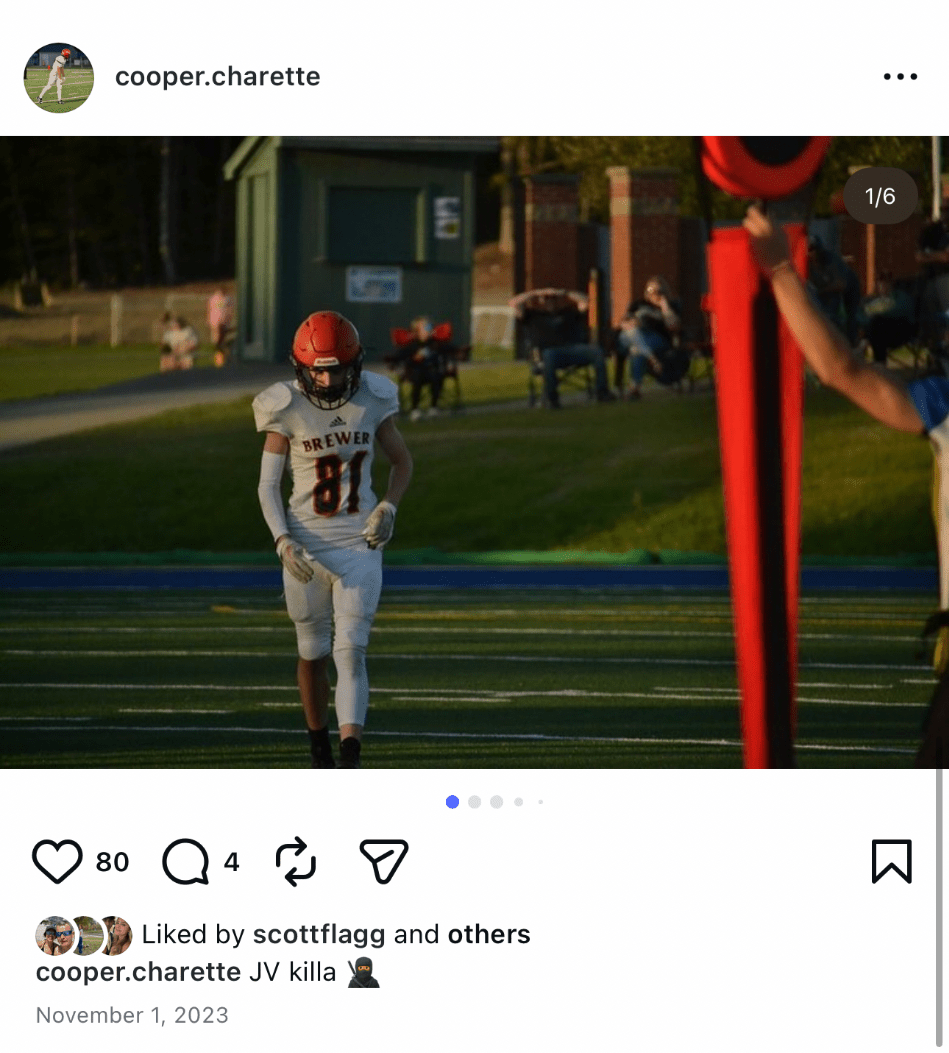Jump to the third carousel dot

(496, 802)
